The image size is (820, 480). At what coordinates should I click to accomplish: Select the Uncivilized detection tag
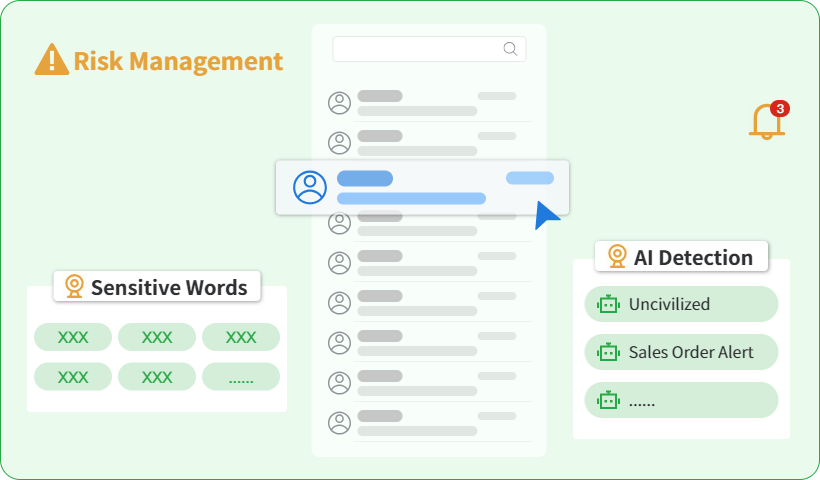[681, 304]
